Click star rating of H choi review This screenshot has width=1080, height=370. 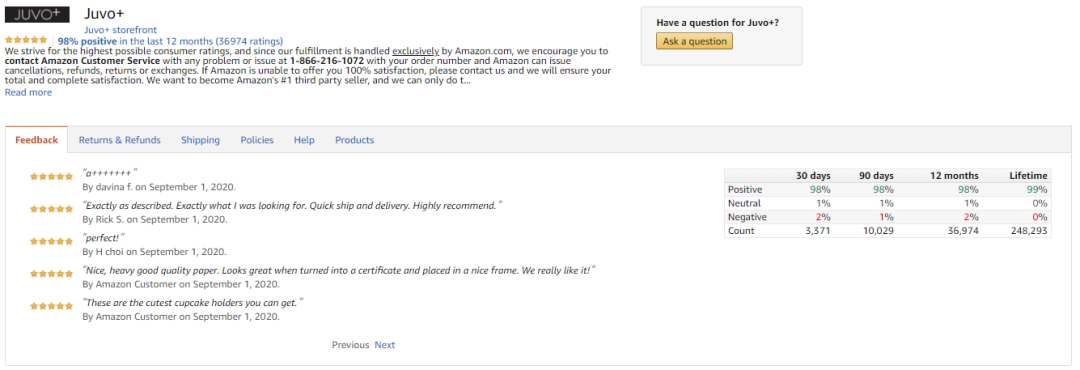51,241
